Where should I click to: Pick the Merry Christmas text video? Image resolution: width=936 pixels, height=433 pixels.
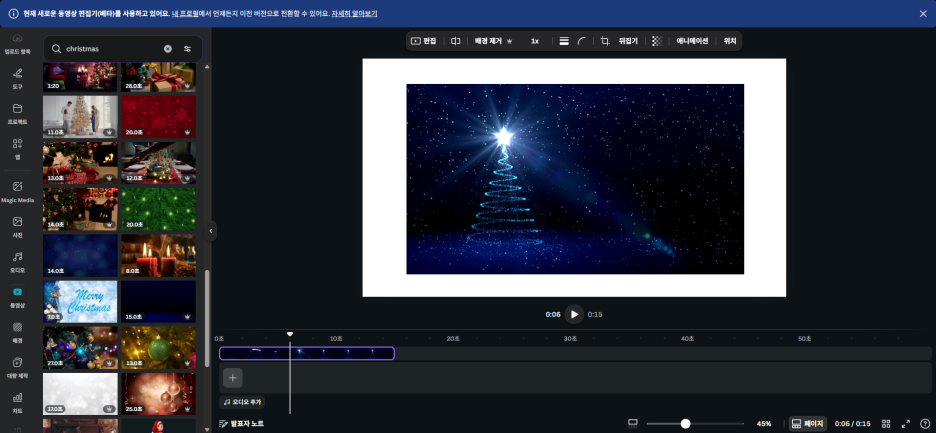[80, 302]
